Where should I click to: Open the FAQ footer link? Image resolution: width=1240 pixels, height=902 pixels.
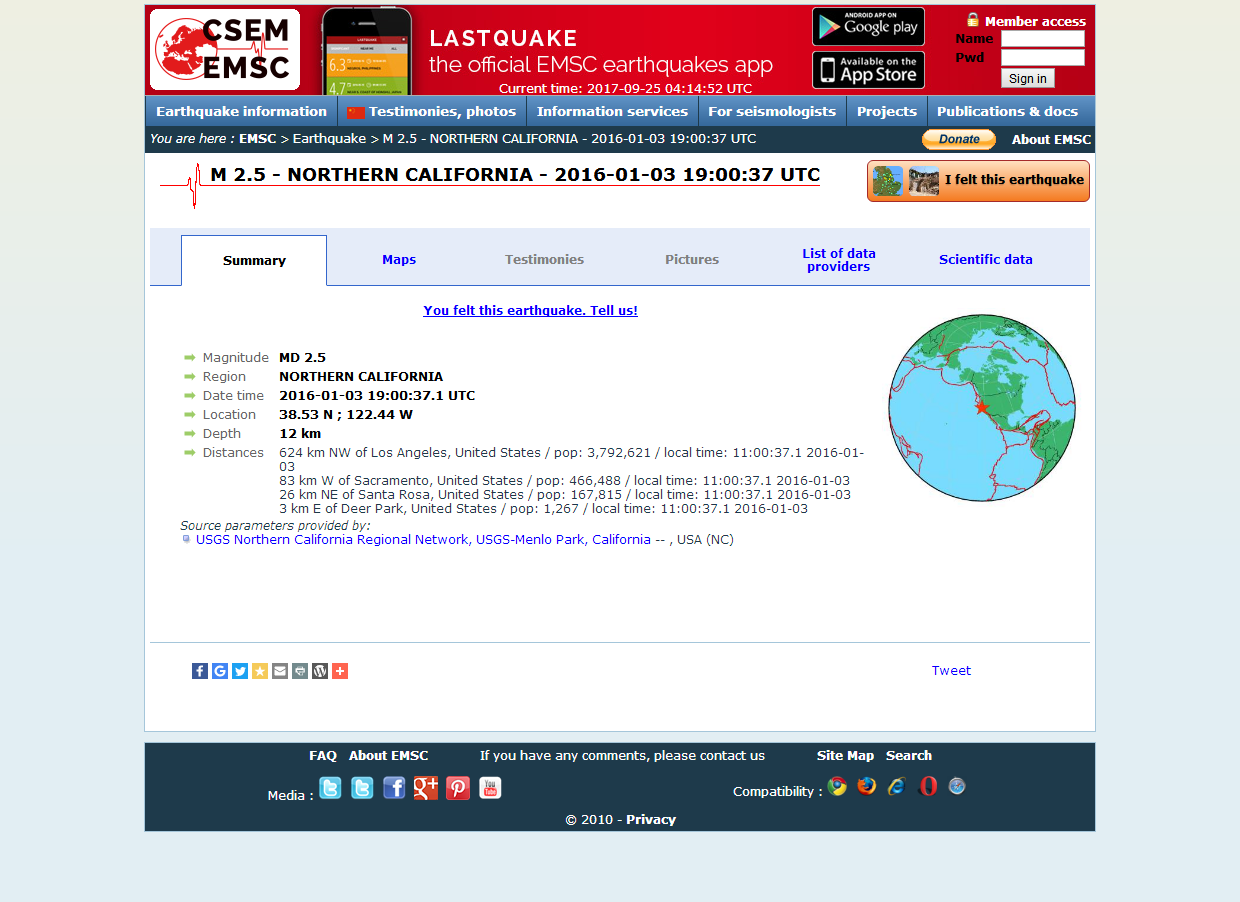[x=323, y=756]
